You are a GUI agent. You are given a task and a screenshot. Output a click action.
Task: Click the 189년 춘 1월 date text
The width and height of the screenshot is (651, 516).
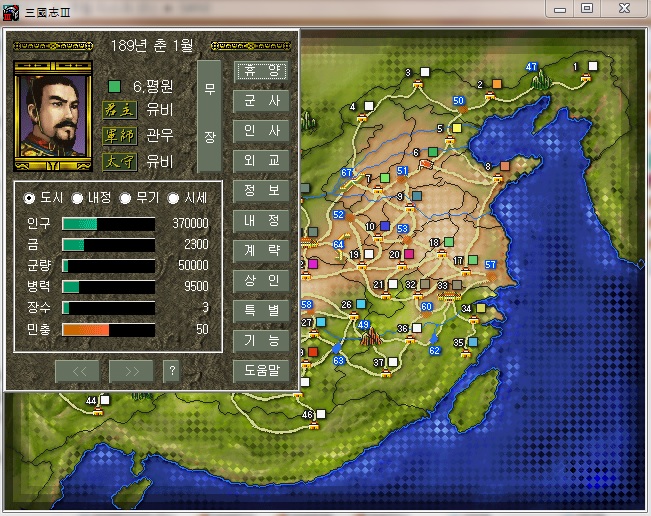[152, 45]
